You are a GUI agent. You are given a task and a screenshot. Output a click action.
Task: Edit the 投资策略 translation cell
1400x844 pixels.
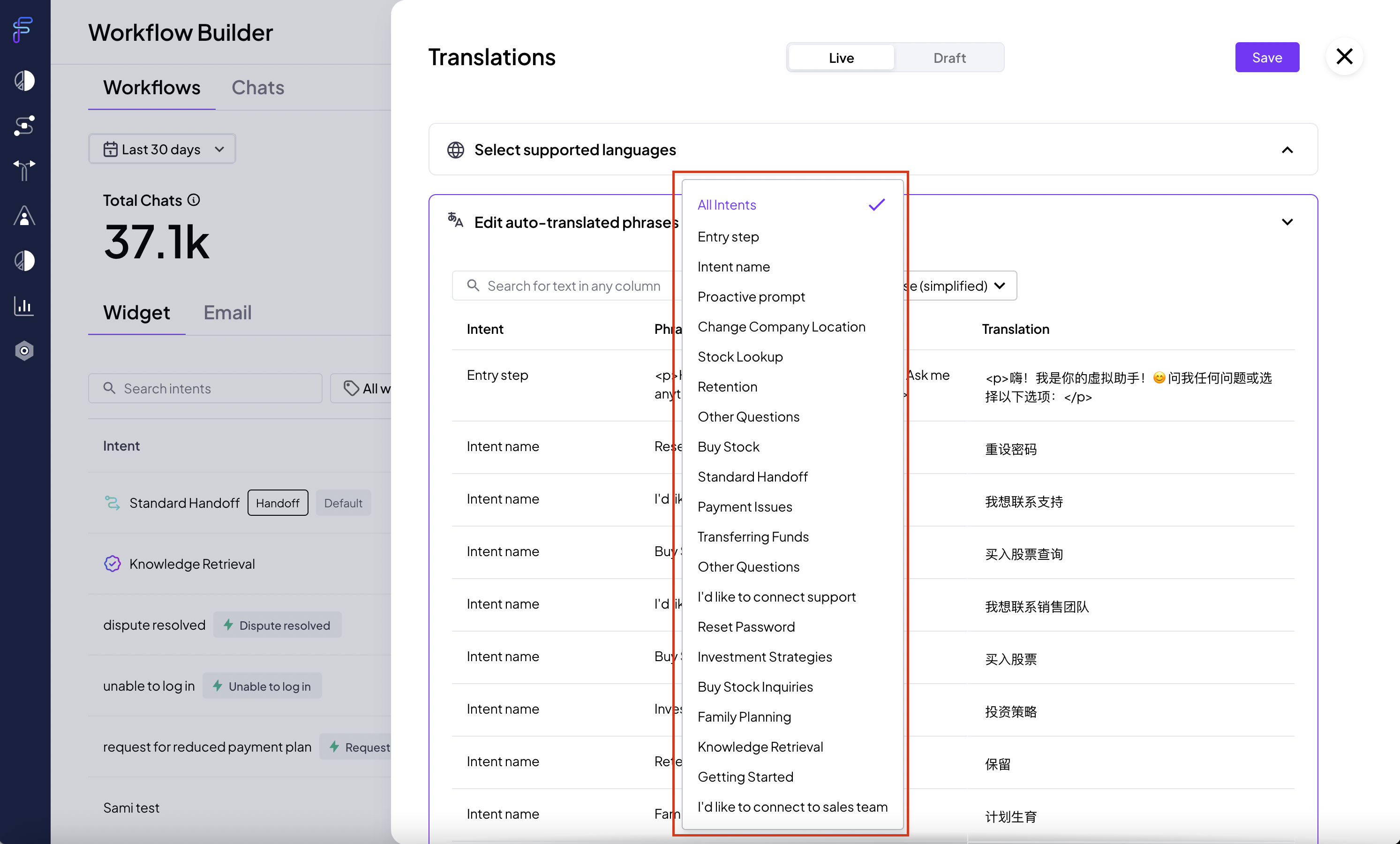[1131, 712]
